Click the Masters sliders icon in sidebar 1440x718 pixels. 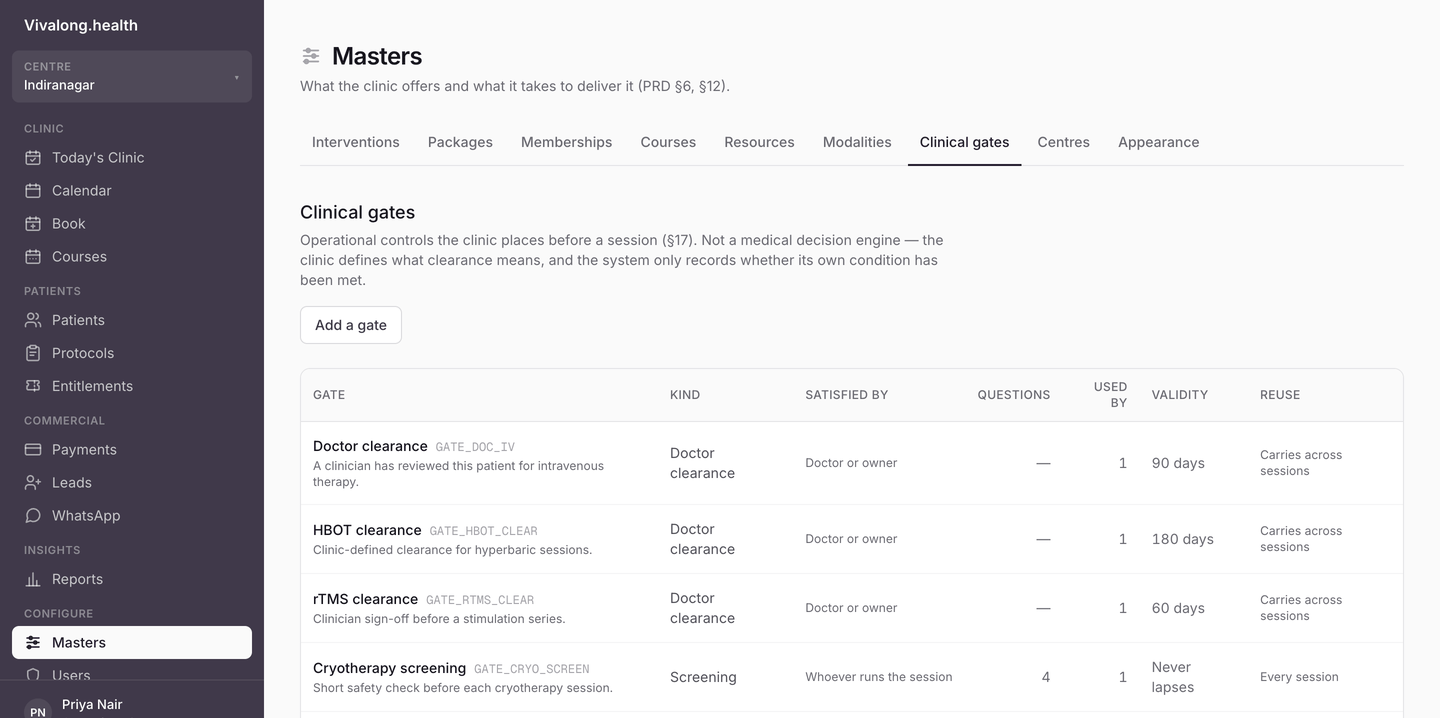tap(33, 642)
